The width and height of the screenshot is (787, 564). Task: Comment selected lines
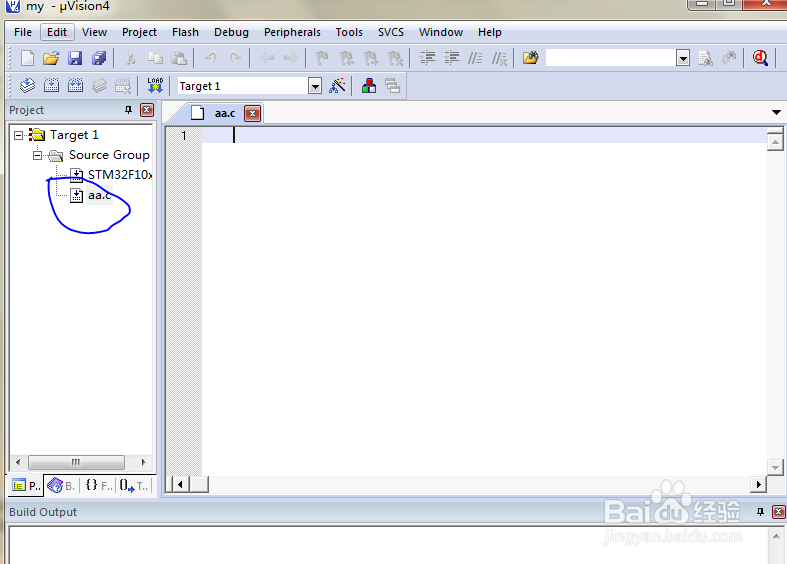pyautogui.click(x=475, y=58)
